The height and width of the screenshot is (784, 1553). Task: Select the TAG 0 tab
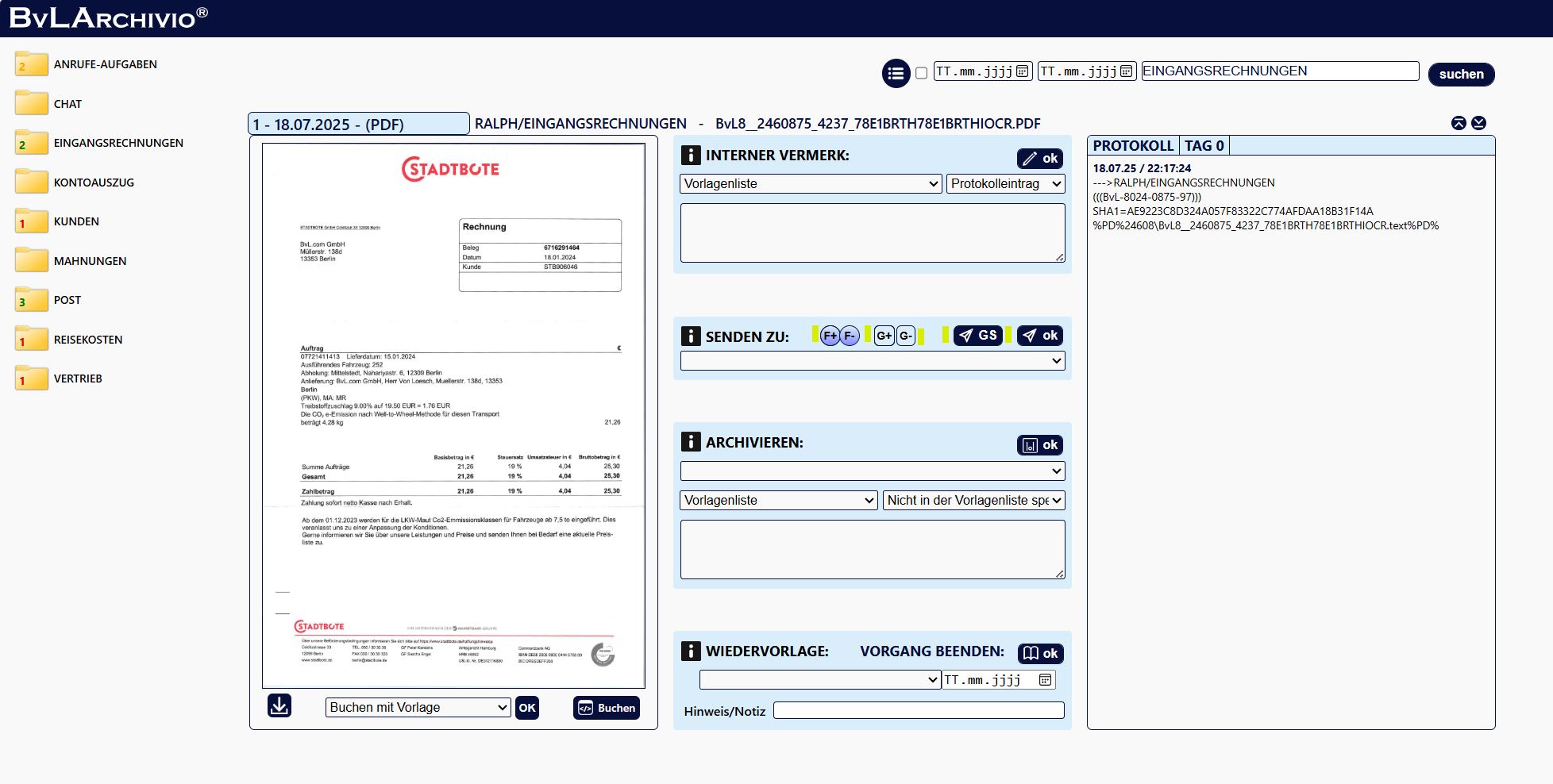point(1204,146)
